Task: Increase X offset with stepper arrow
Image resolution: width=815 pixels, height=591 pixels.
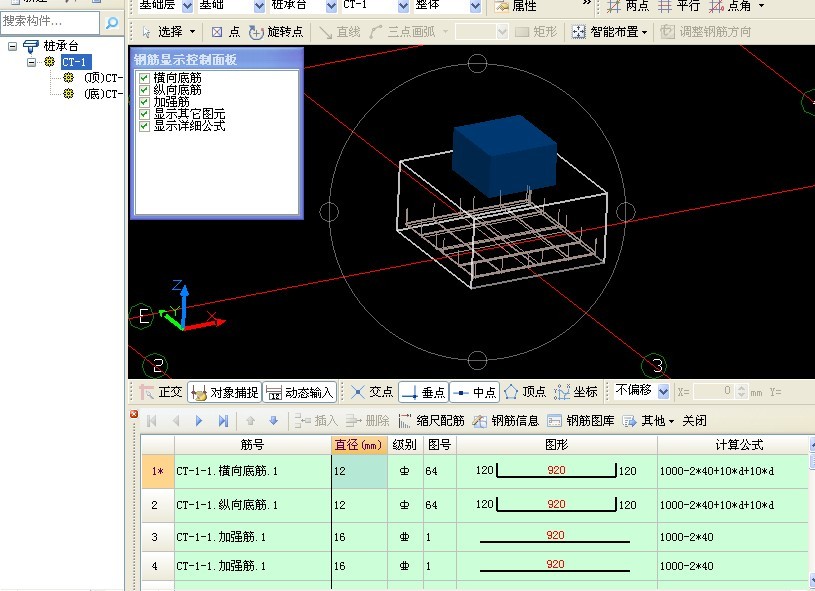Action: click(742, 388)
